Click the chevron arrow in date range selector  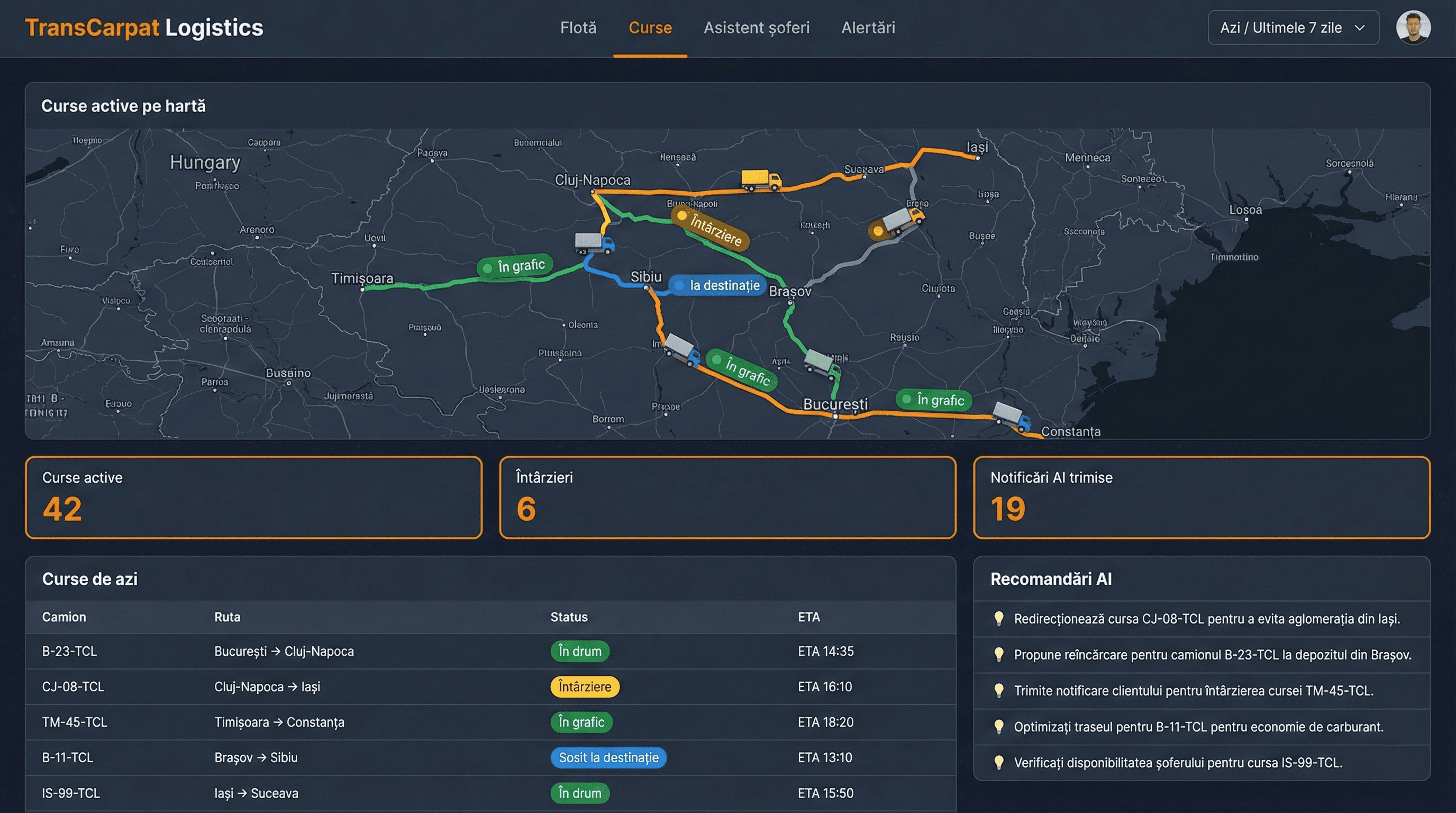(x=1360, y=28)
